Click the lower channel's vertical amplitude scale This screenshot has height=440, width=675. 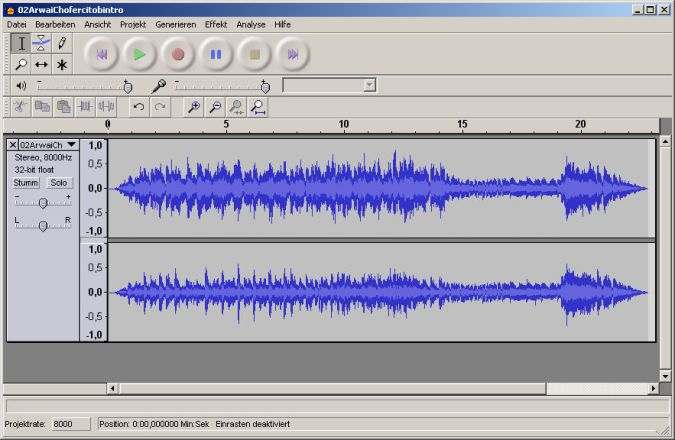(x=94, y=292)
